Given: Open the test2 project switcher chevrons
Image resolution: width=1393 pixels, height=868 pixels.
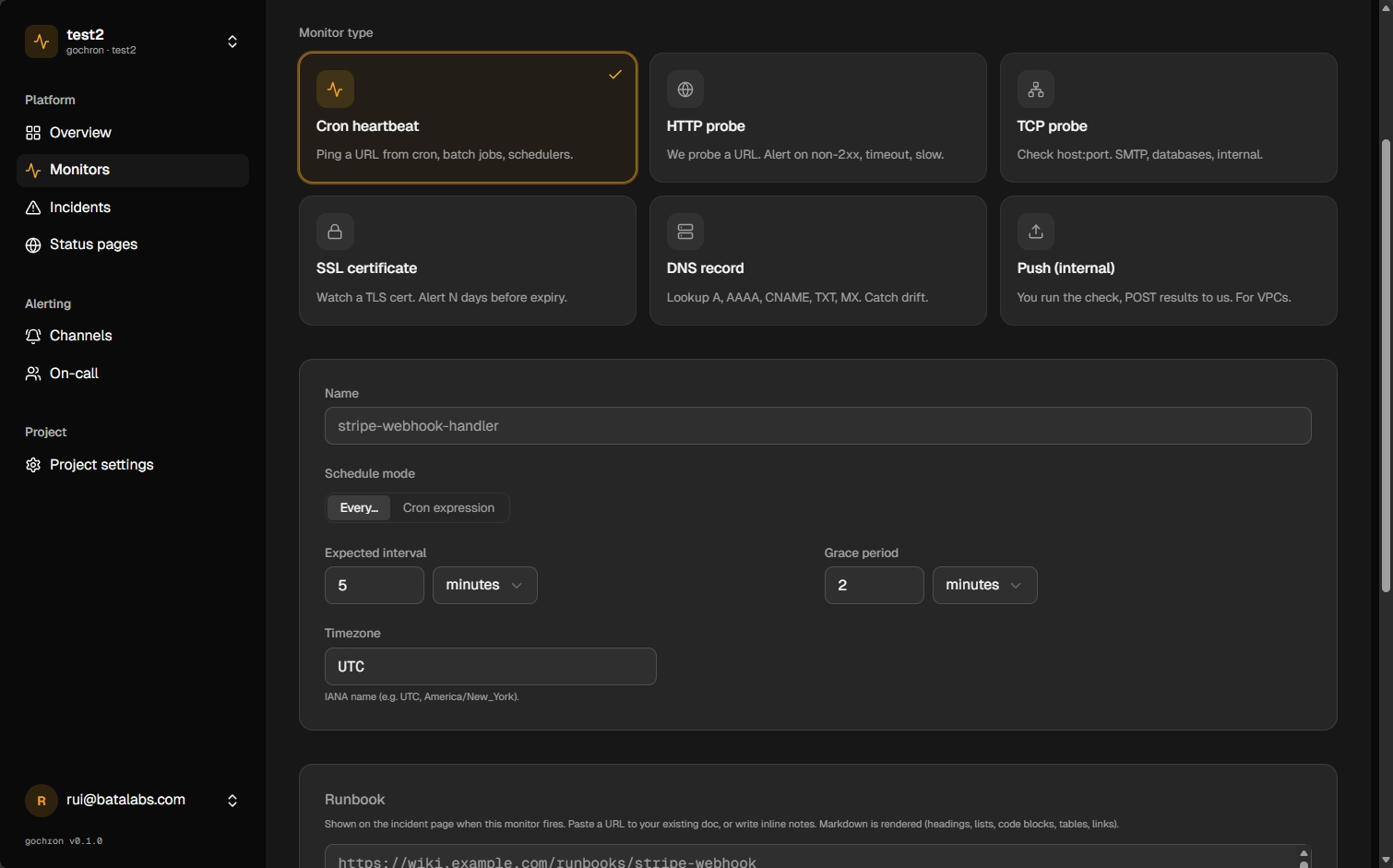Looking at the screenshot, I should (x=232, y=42).
